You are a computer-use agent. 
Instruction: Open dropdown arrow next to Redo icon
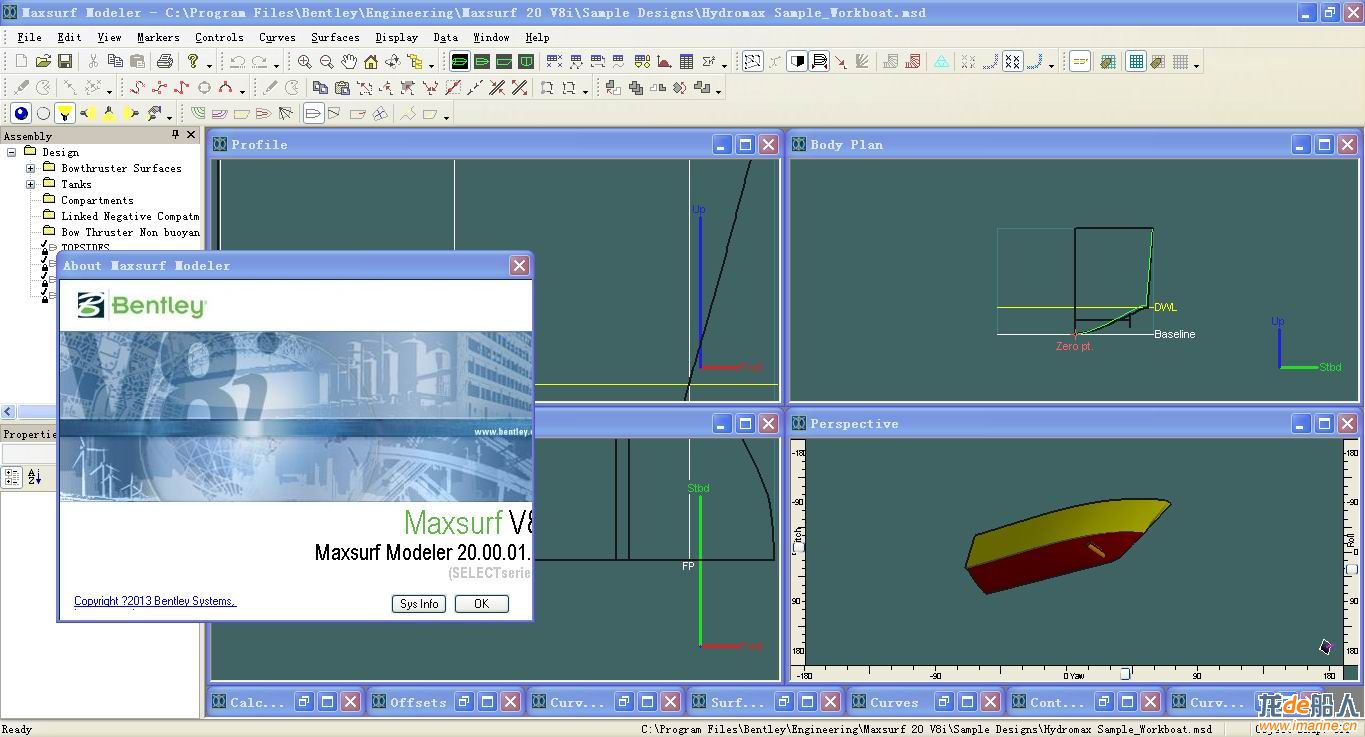(x=276, y=65)
